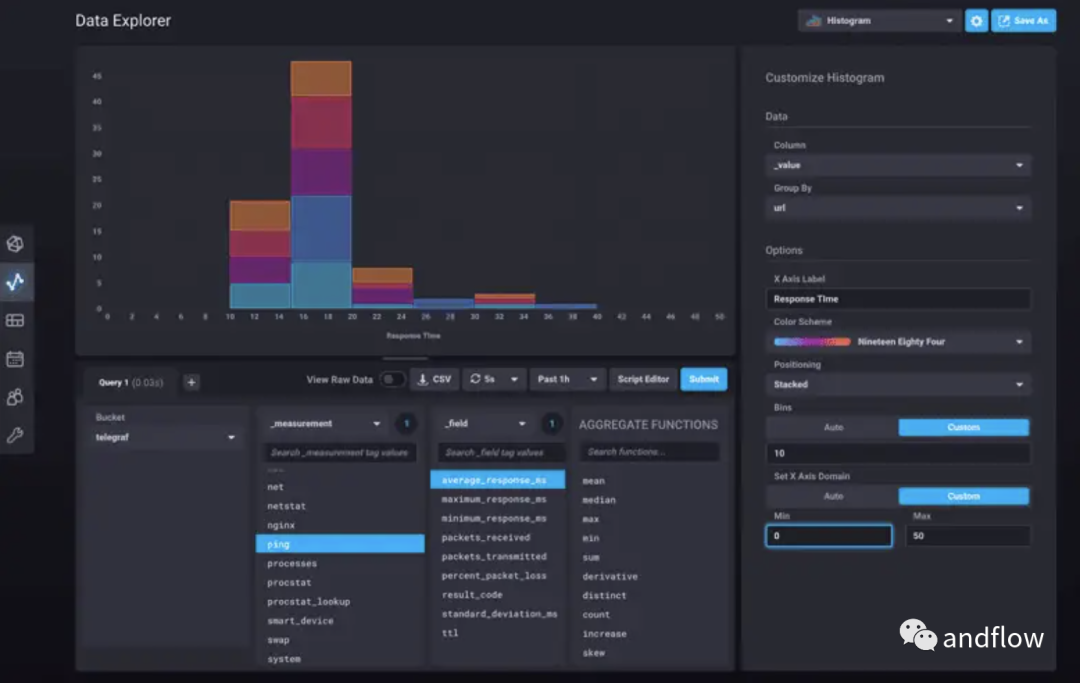Click the Data Explorer graph icon in the sidebar
The image size is (1080, 683).
click(x=15, y=282)
